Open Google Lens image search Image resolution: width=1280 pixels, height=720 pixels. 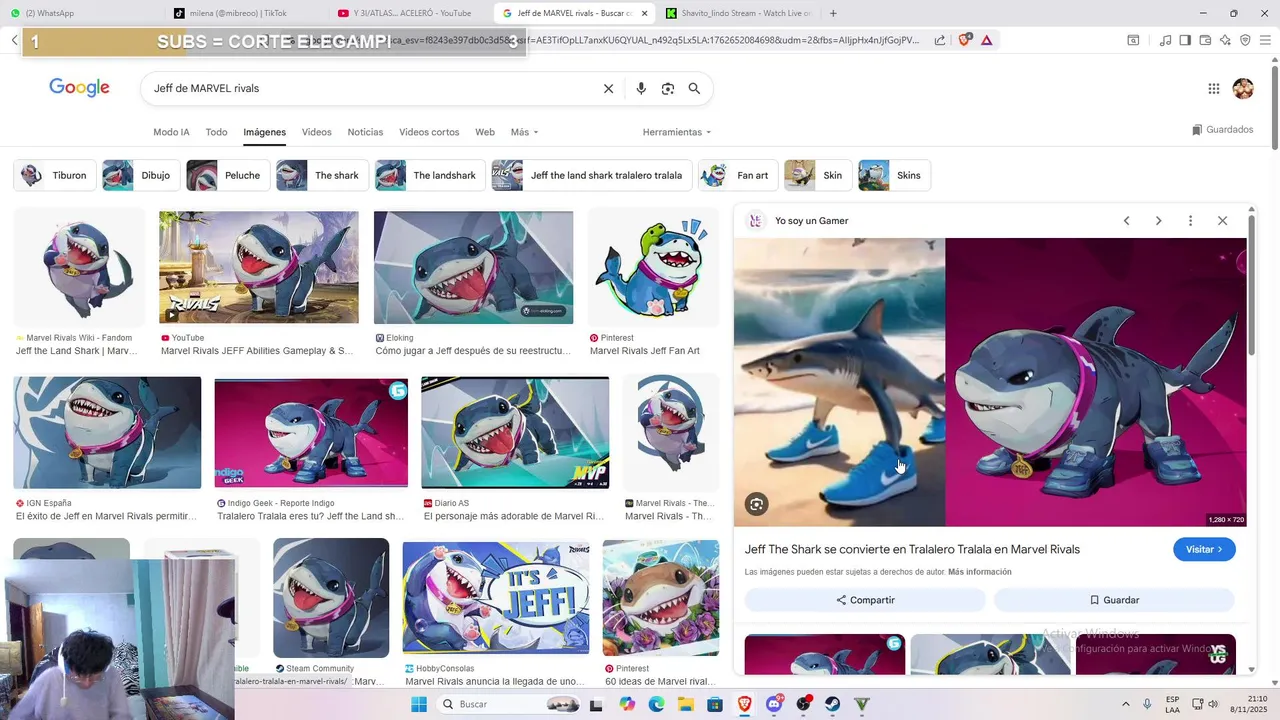(x=668, y=89)
